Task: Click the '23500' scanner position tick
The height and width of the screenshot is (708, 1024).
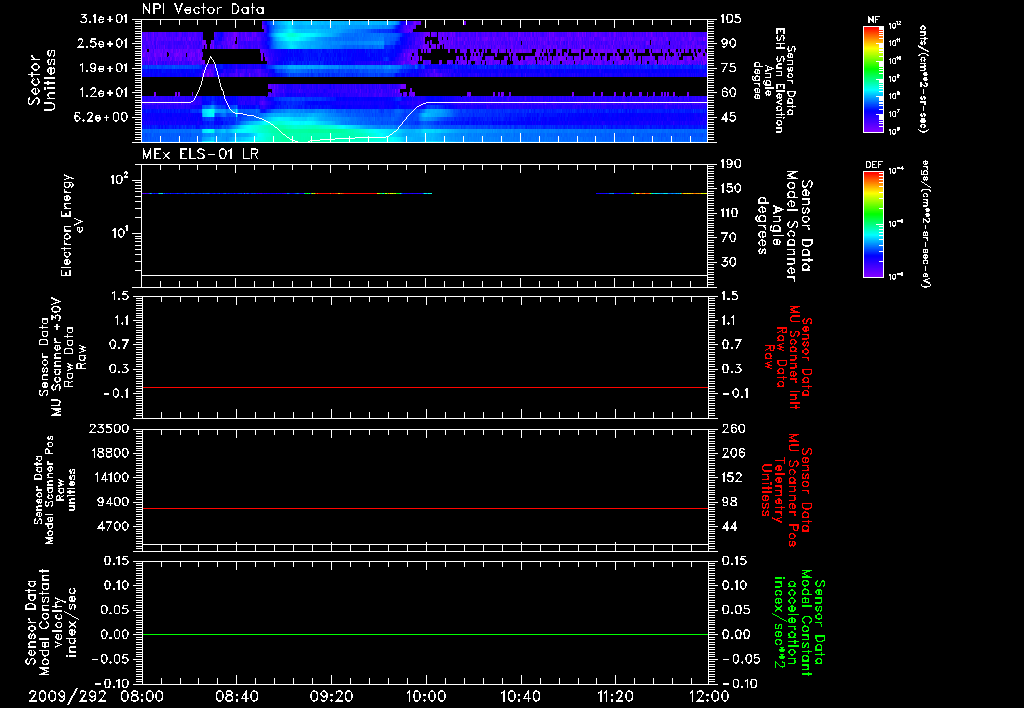Action: pos(108,428)
